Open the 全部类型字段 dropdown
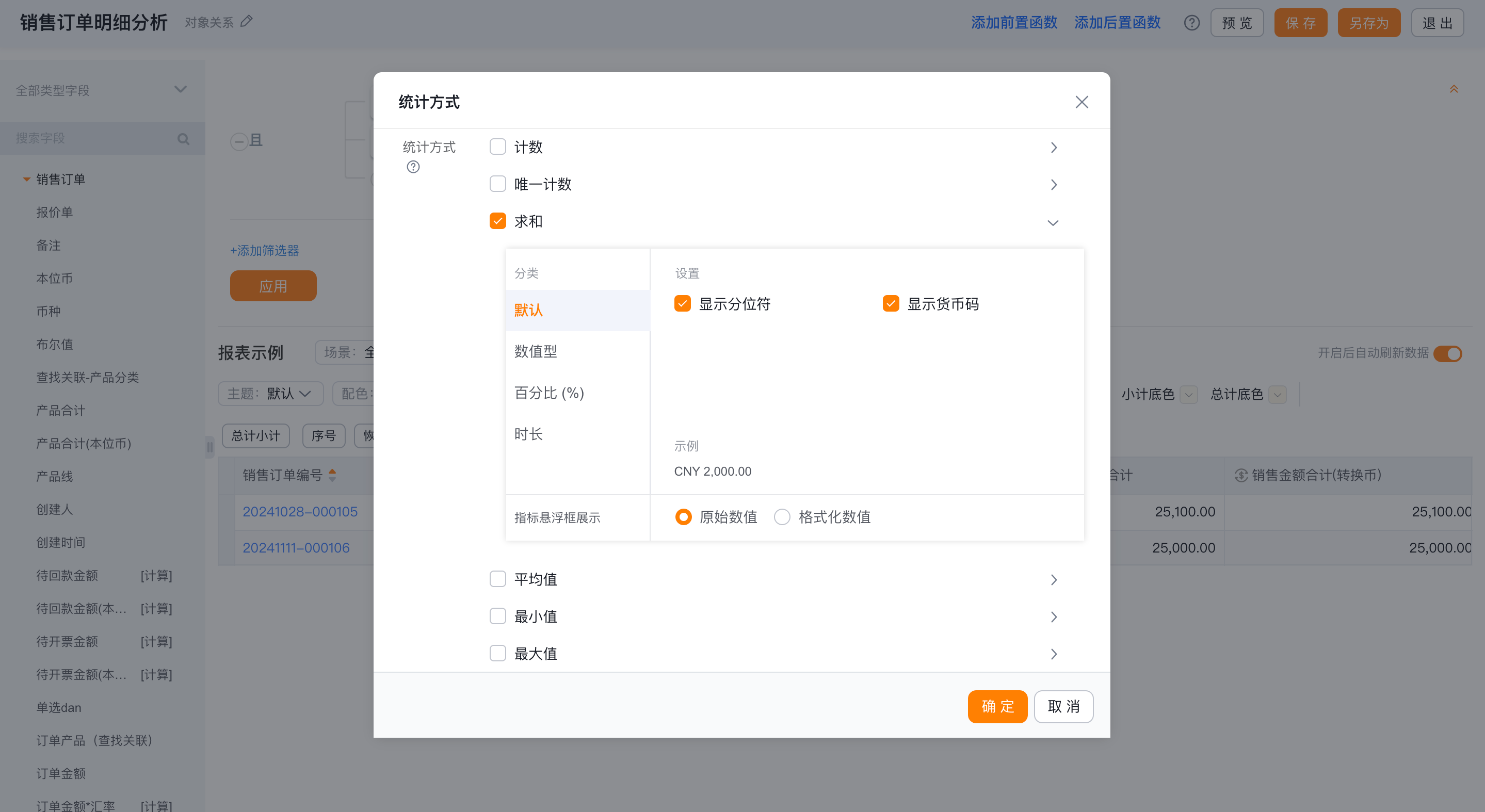Screen dimensions: 1485x812 point(102,90)
